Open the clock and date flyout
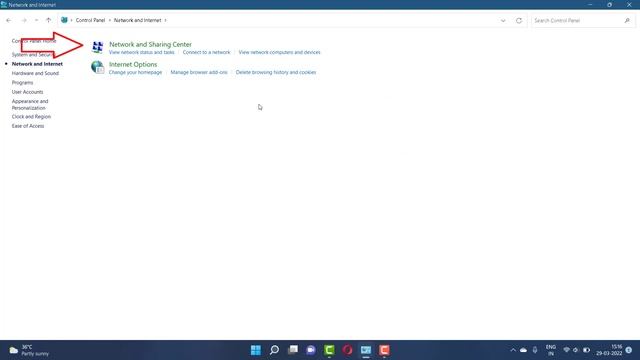This screenshot has width=640, height=360. (609, 350)
